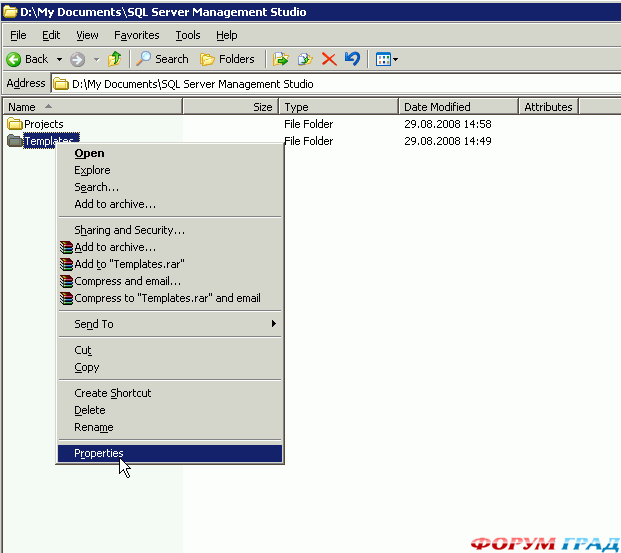Toggle the Folders pane button
The height and width of the screenshot is (553, 621).
[227, 59]
